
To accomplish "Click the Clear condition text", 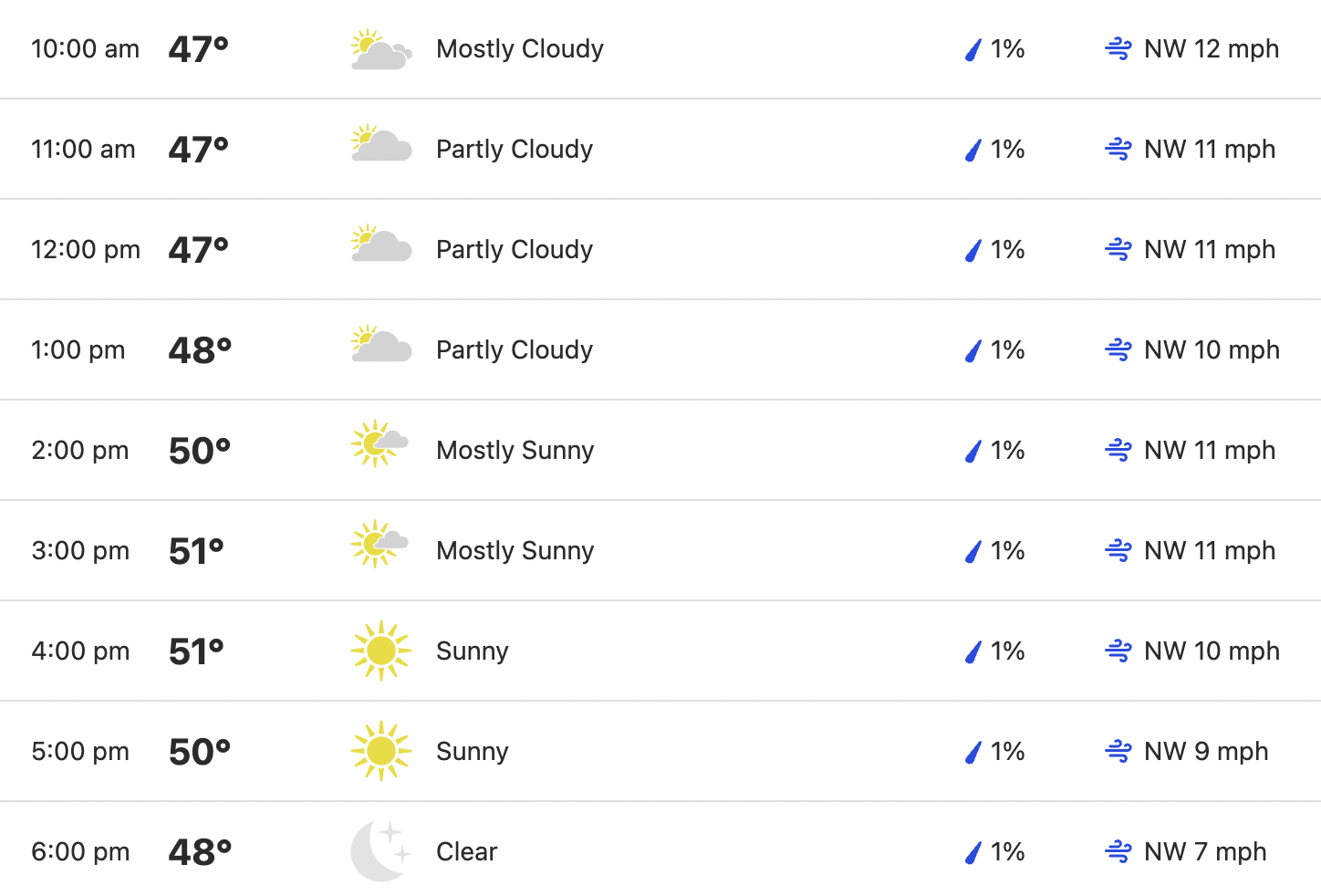I will 467,852.
